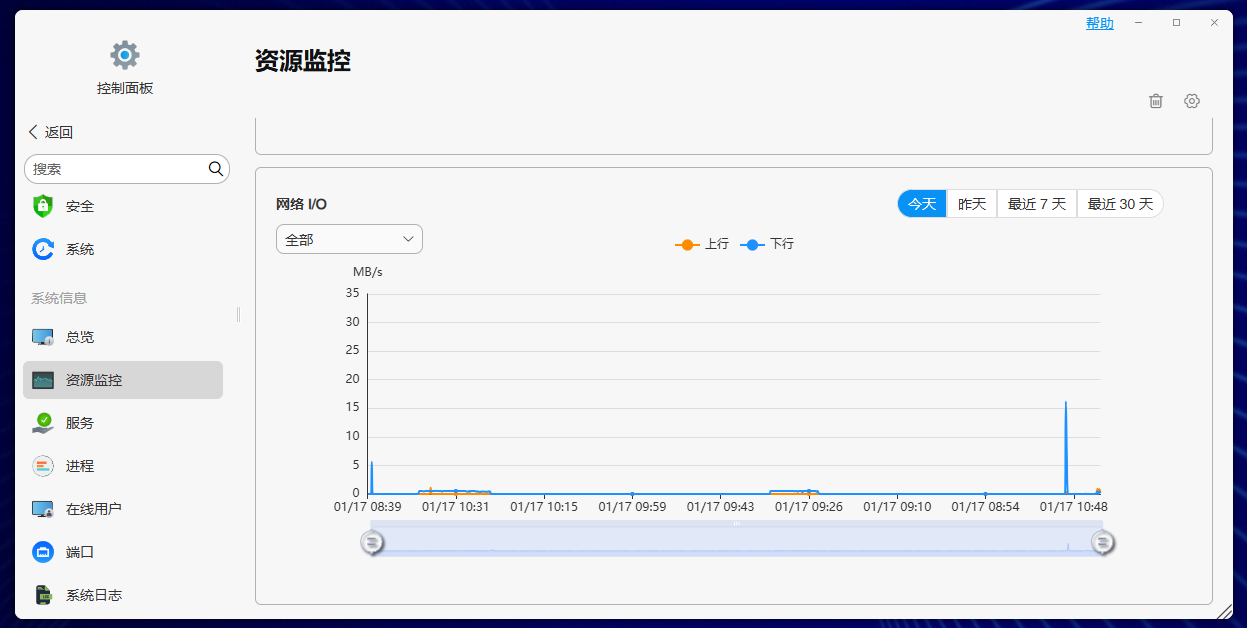Click the trash delete icon
1247x628 pixels.
[x=1156, y=101]
